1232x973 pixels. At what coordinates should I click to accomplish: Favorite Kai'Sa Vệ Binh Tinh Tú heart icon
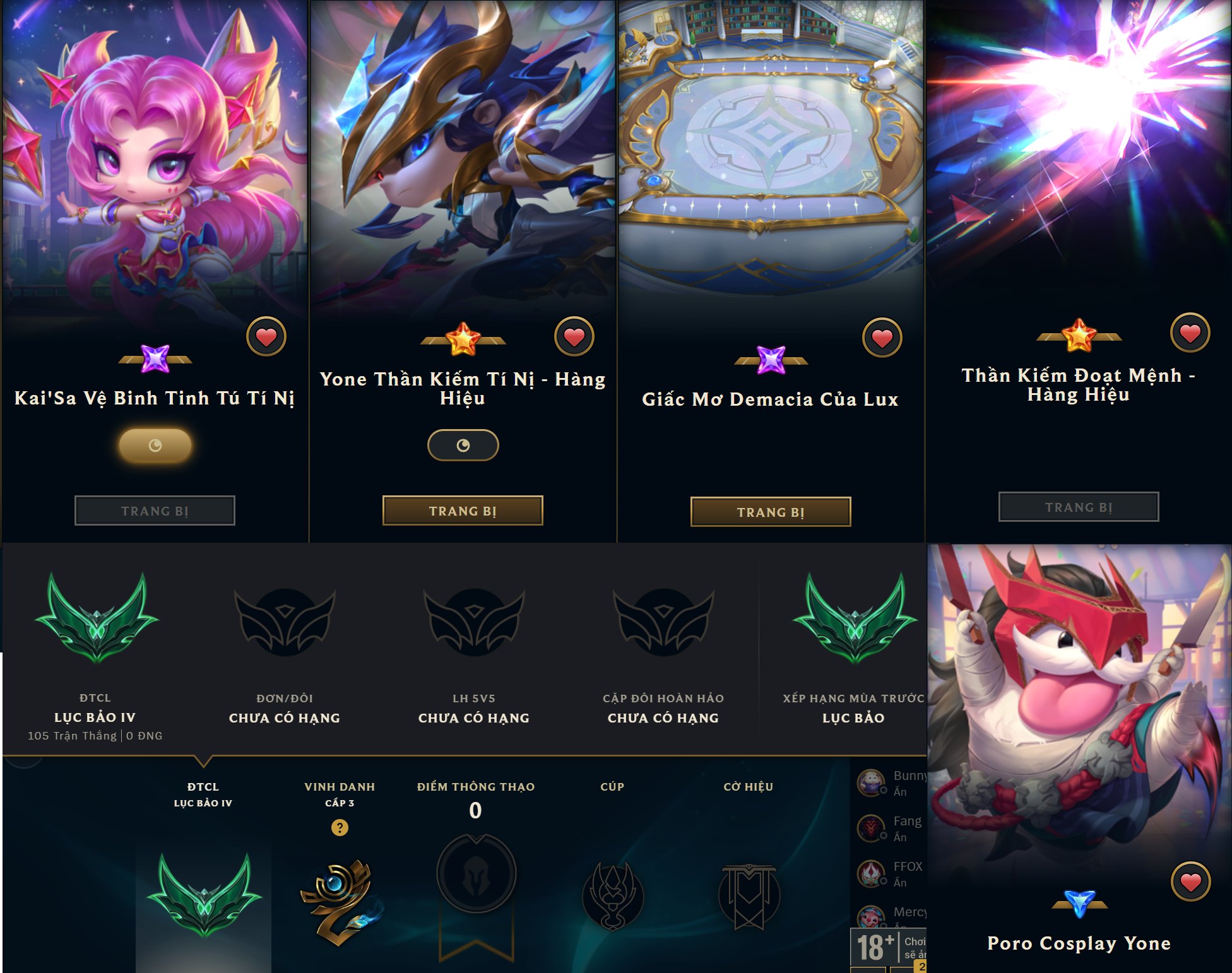click(x=266, y=336)
